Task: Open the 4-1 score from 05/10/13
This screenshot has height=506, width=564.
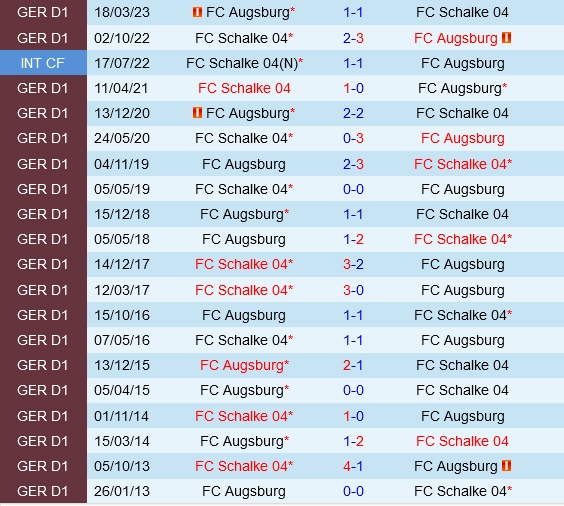Action: click(x=353, y=466)
